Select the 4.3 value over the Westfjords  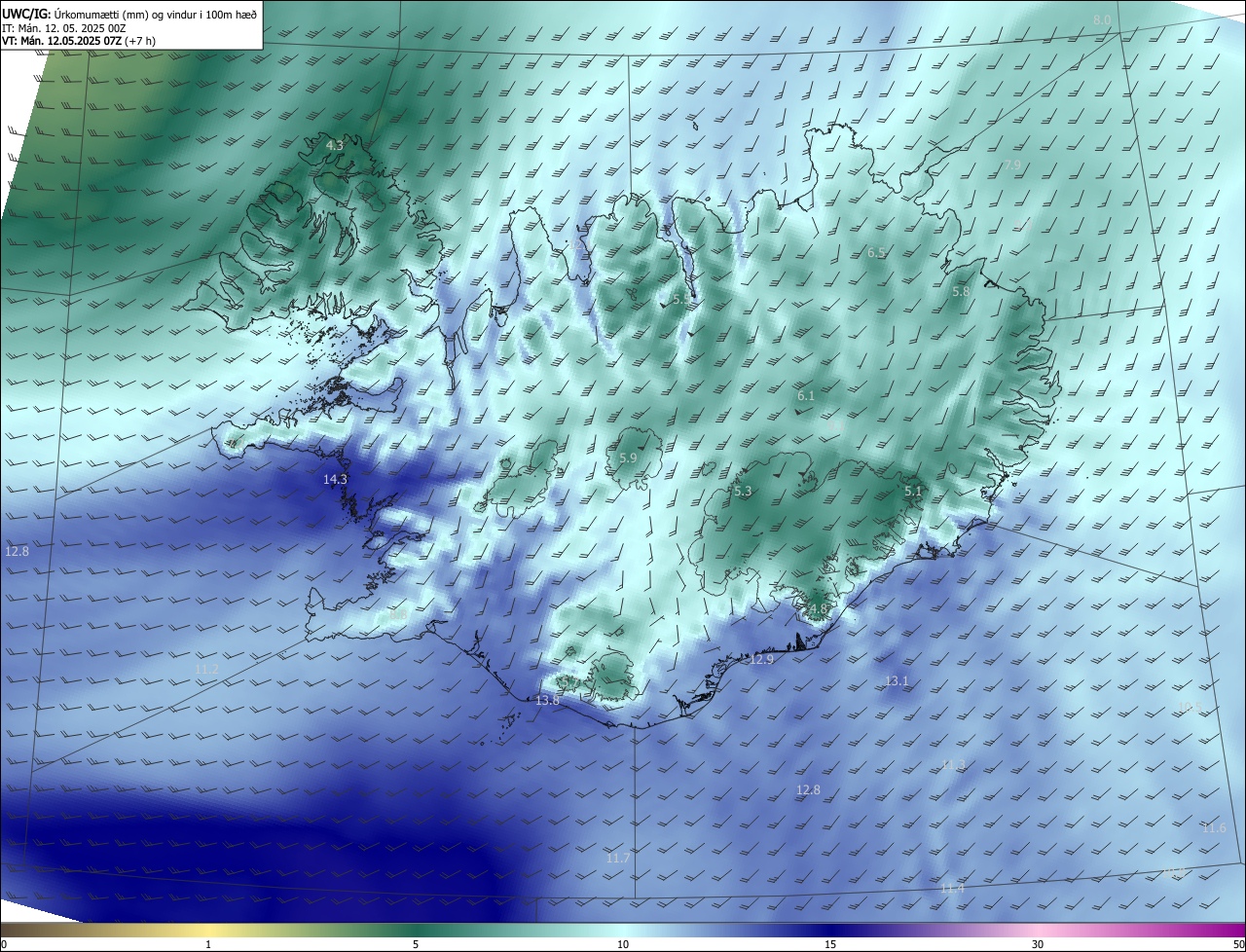(334, 145)
